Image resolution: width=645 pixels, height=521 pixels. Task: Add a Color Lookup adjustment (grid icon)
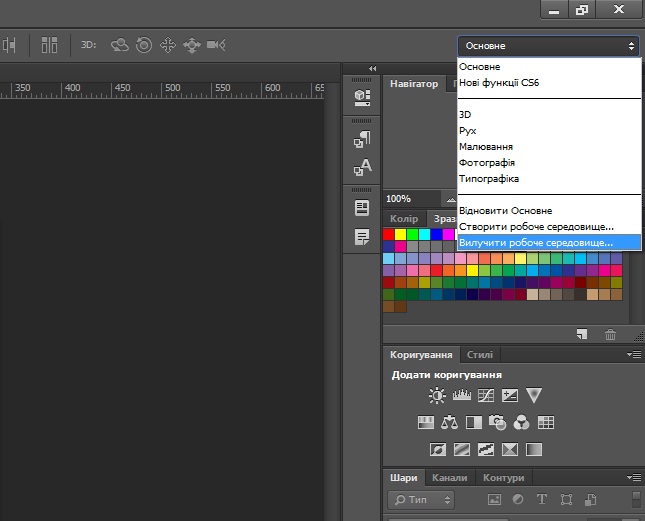[546, 422]
